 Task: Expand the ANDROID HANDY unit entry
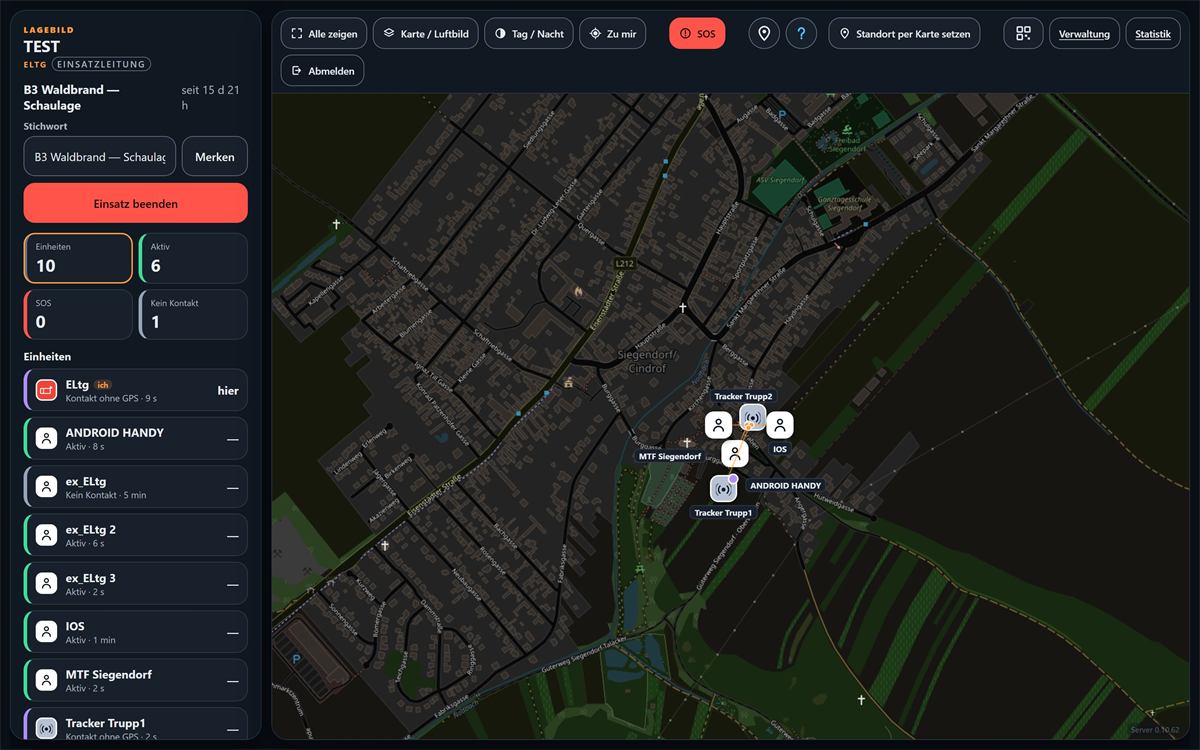(135, 438)
